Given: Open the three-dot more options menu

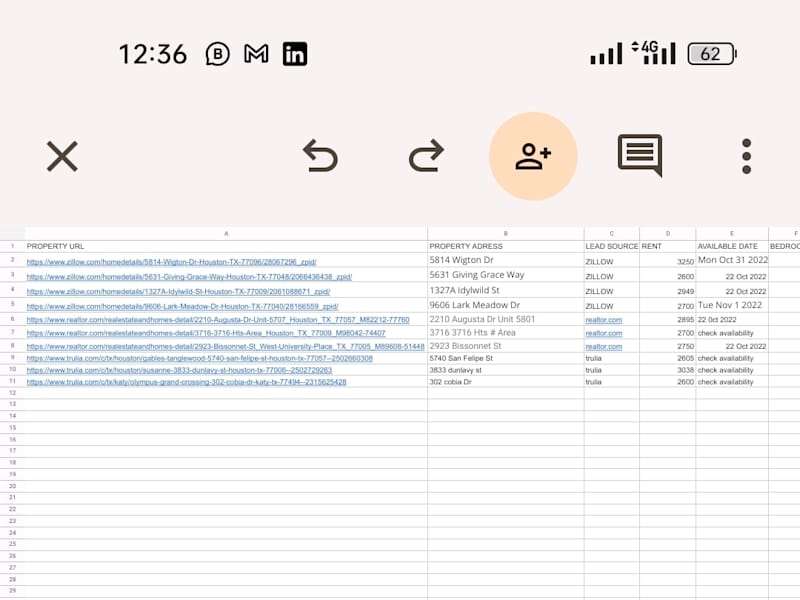Looking at the screenshot, I should pyautogui.click(x=746, y=156).
